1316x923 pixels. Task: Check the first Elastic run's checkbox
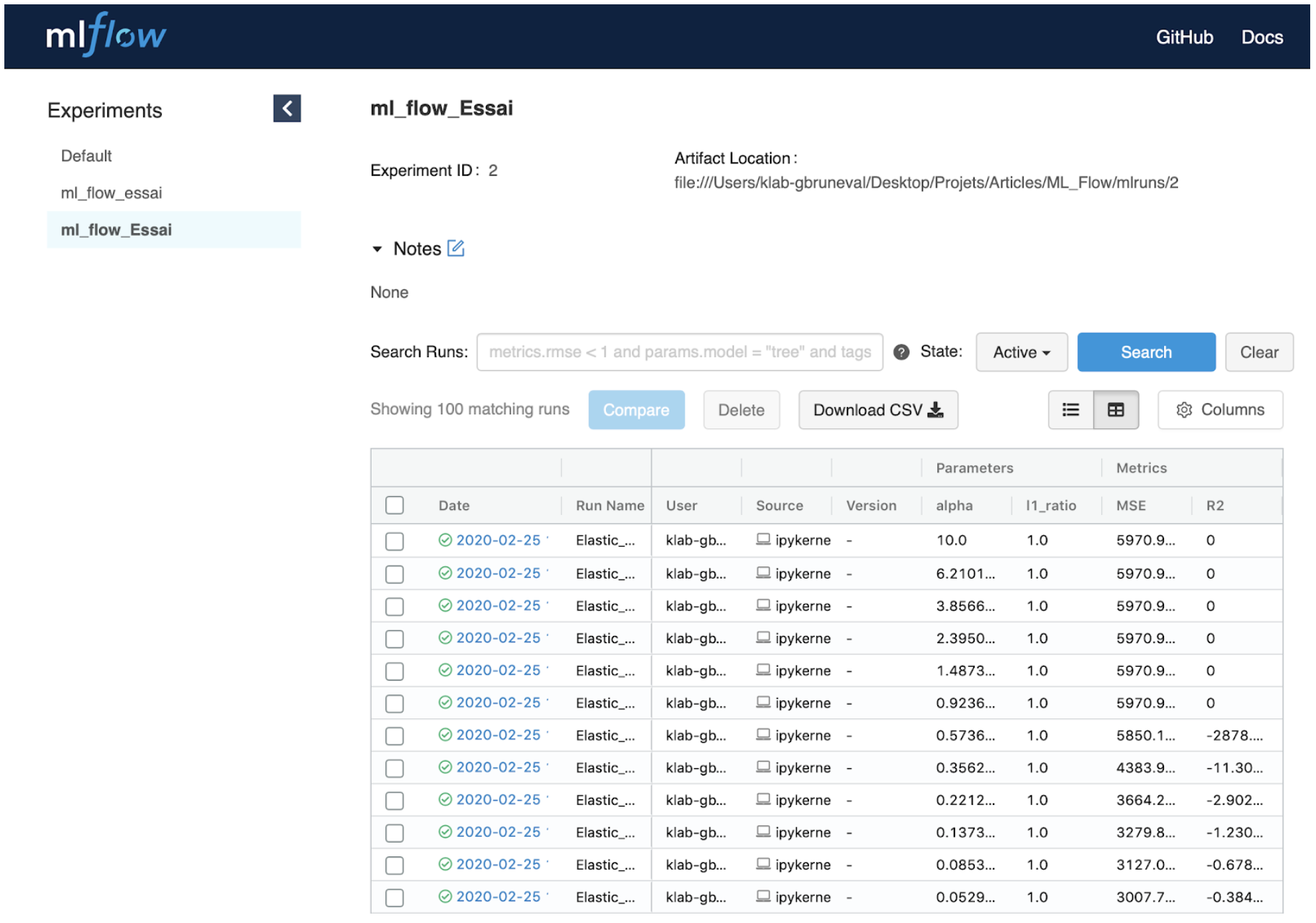394,540
